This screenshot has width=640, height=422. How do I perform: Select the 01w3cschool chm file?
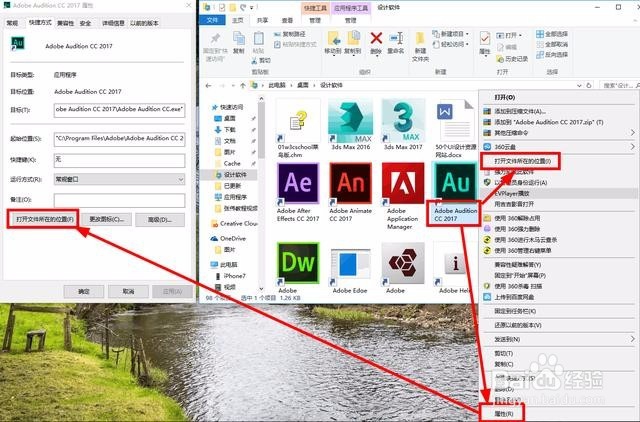[x=298, y=120]
